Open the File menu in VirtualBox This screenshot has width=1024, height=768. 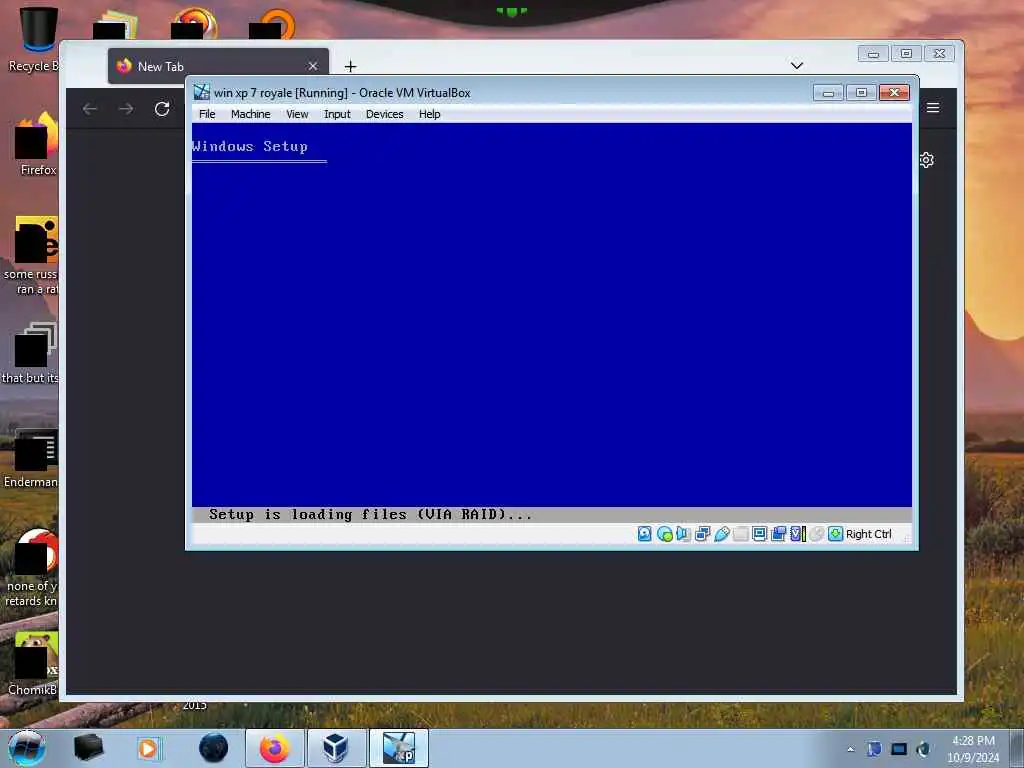click(207, 114)
